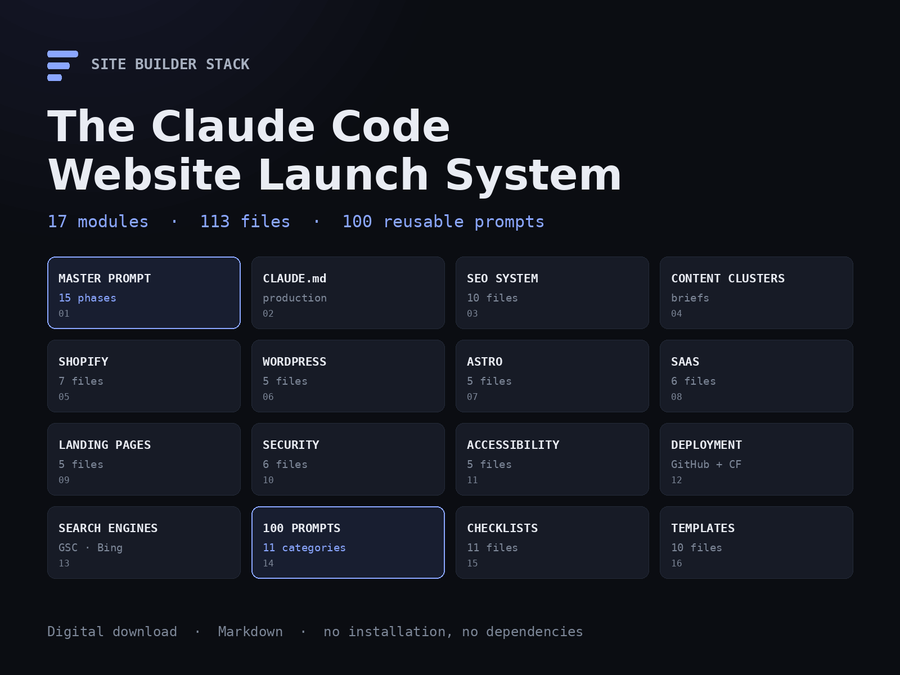Image resolution: width=900 pixels, height=675 pixels.
Task: Click the Site Builder Stack logo icon
Action: (62, 65)
